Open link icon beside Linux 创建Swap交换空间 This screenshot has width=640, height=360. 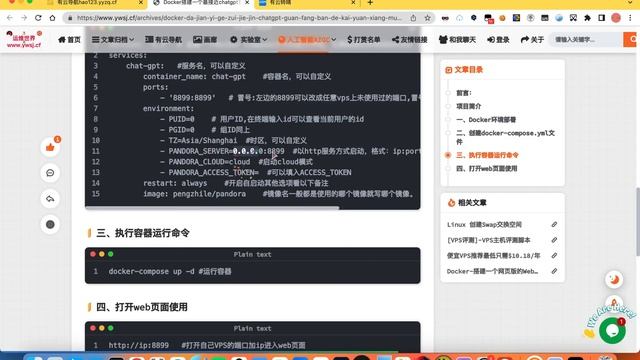pos(554,224)
